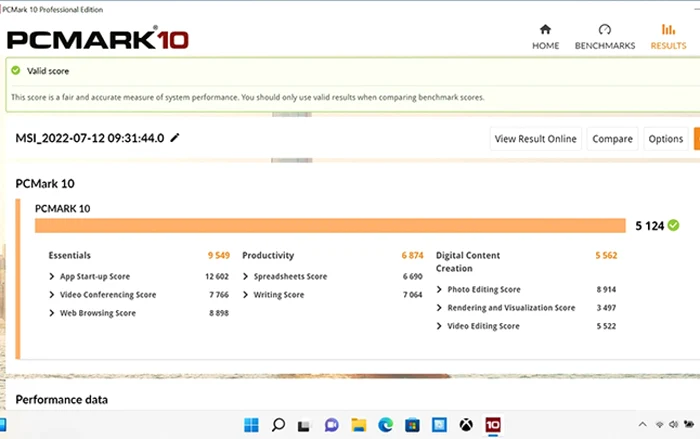Click the Home house icon
The width and height of the screenshot is (700, 439).
click(545, 29)
